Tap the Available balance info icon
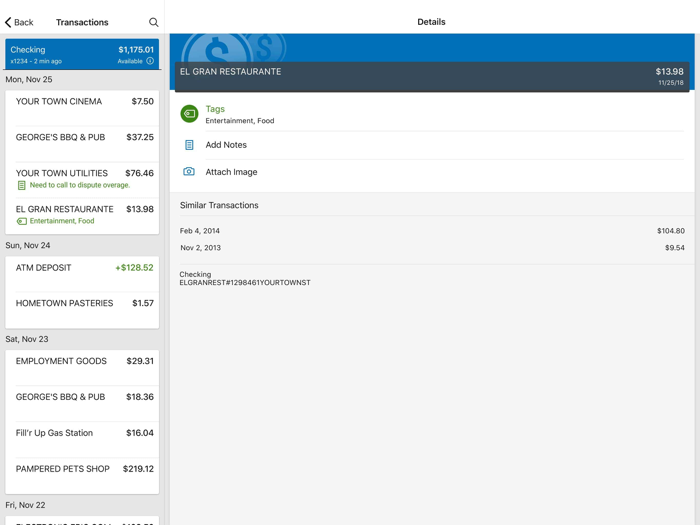 [150, 61]
